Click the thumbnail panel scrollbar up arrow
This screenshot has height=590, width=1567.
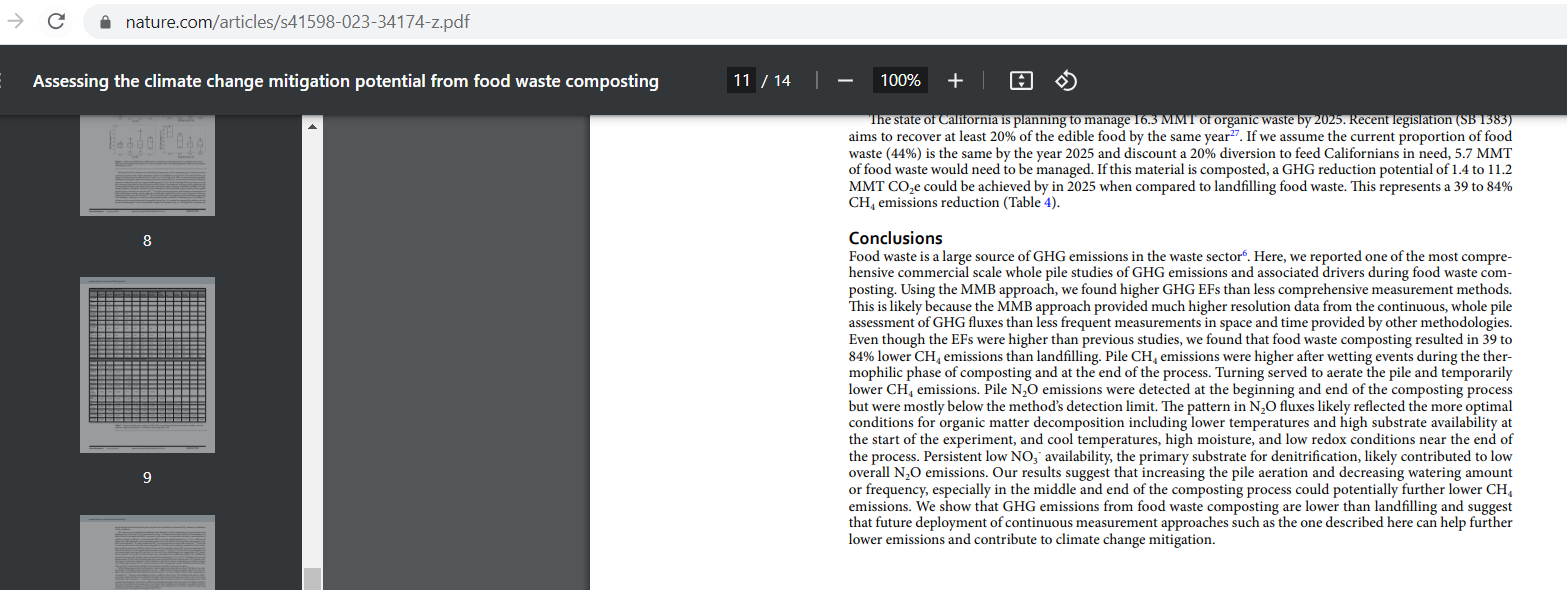tap(311, 127)
